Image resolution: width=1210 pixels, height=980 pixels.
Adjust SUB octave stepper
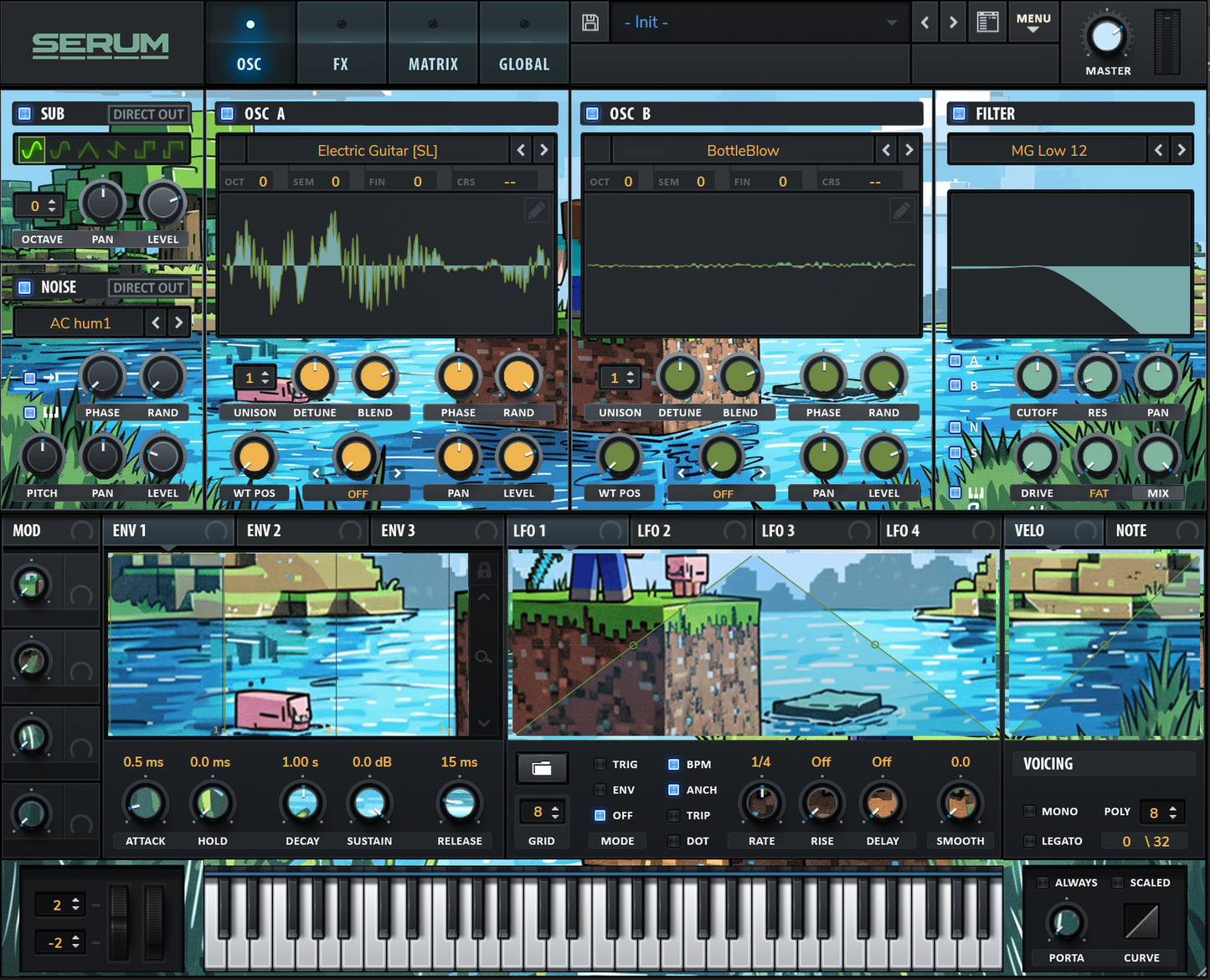39,205
